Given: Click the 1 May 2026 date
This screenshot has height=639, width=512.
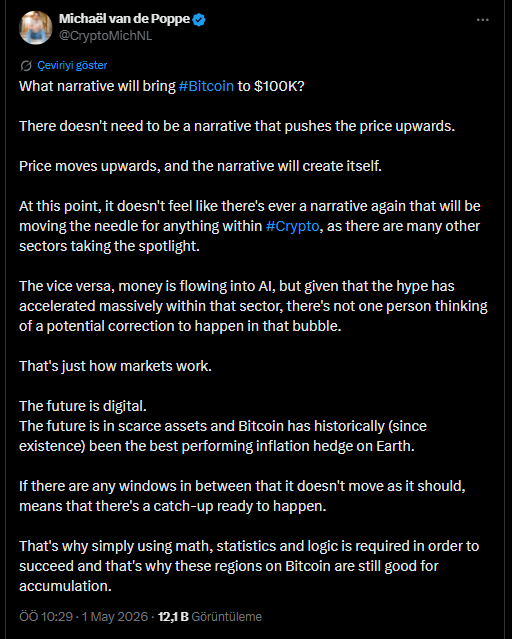Looking at the screenshot, I should coord(115,617).
